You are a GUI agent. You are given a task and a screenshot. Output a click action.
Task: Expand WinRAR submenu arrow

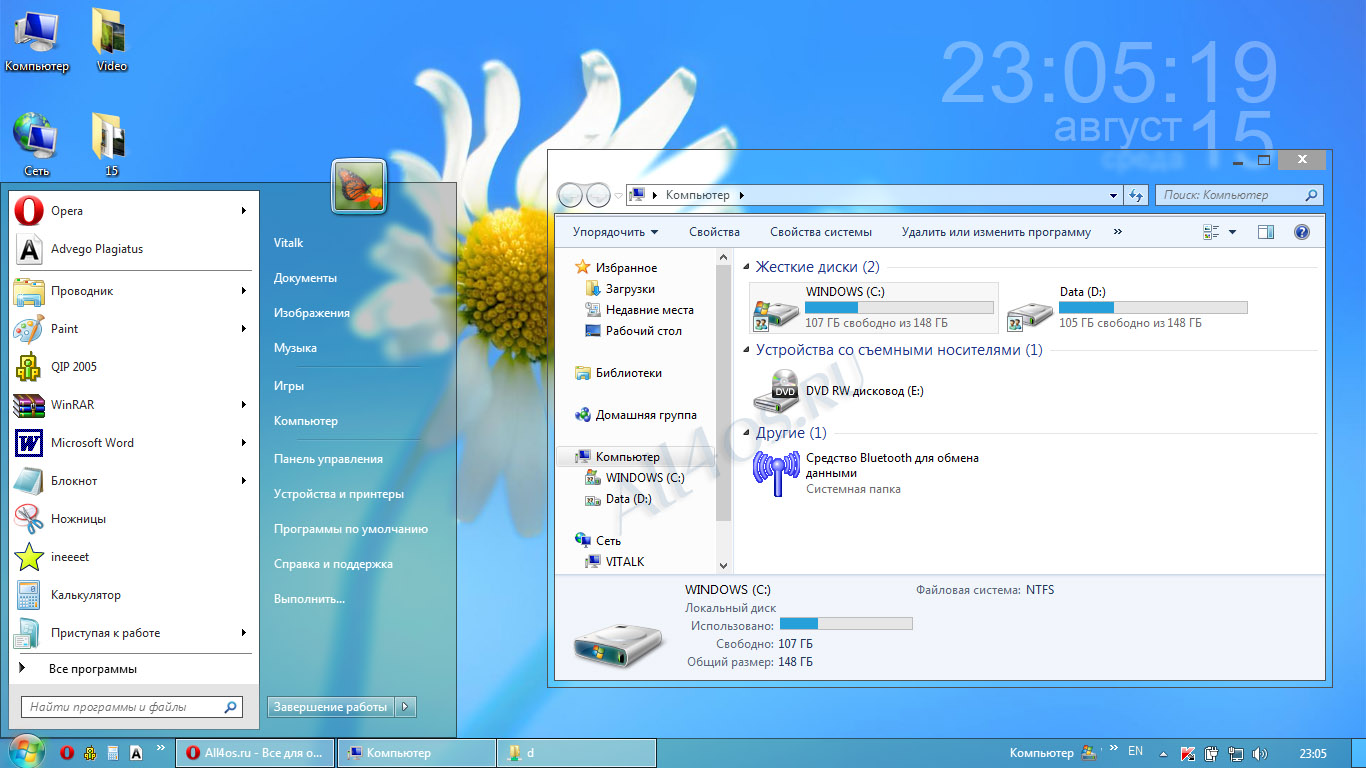point(243,405)
